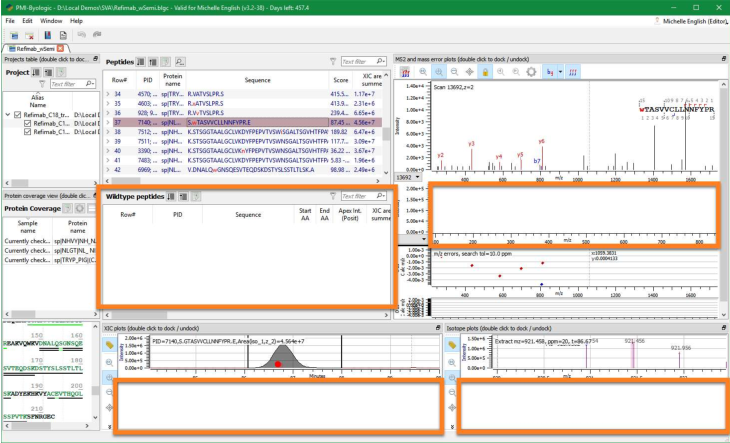Toggle highlighted zoom-in magnifier in MS2 toolbar
730x443 pixels.
coord(439,72)
